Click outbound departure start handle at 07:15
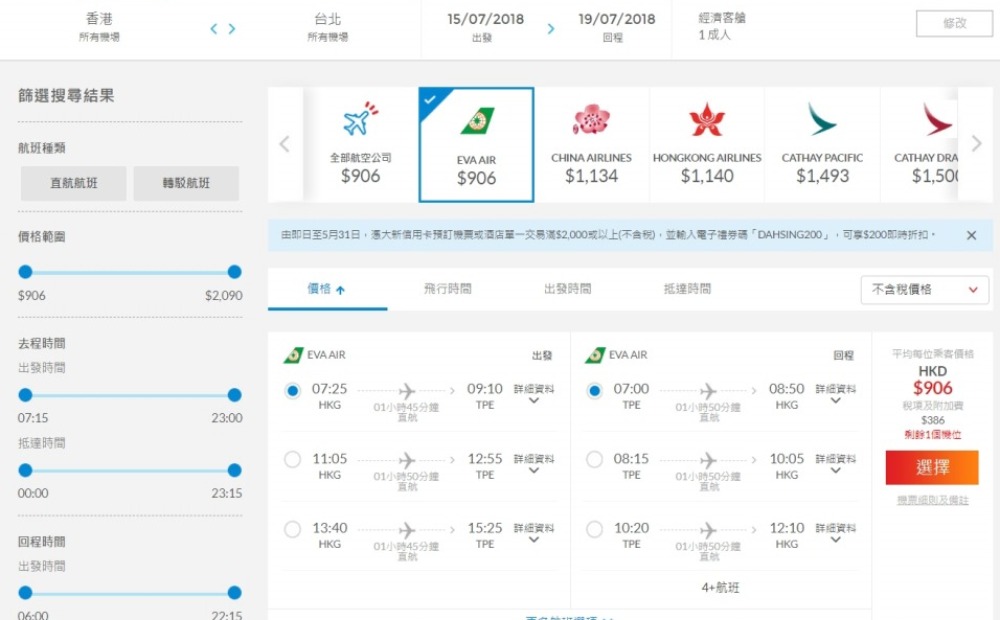This screenshot has height=620, width=1000. pos(26,395)
